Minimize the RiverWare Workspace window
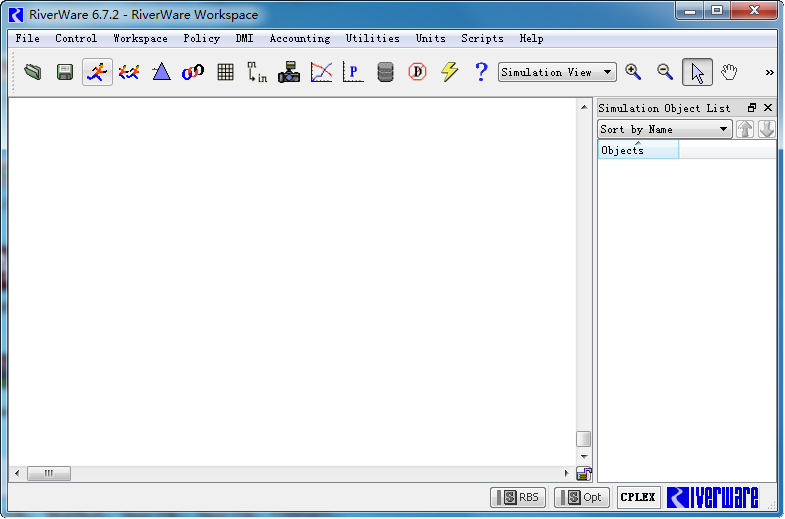Viewport: 785px width, 519px height. point(690,11)
